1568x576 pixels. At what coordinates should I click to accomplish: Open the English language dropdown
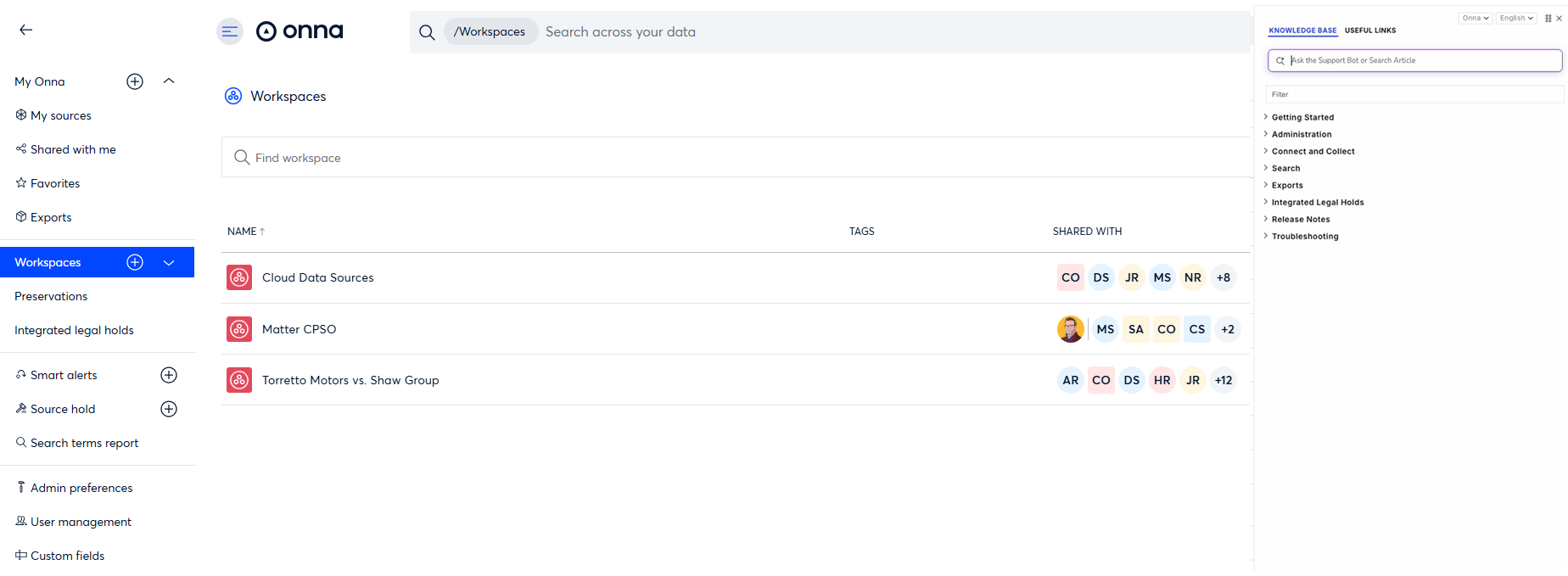1516,18
